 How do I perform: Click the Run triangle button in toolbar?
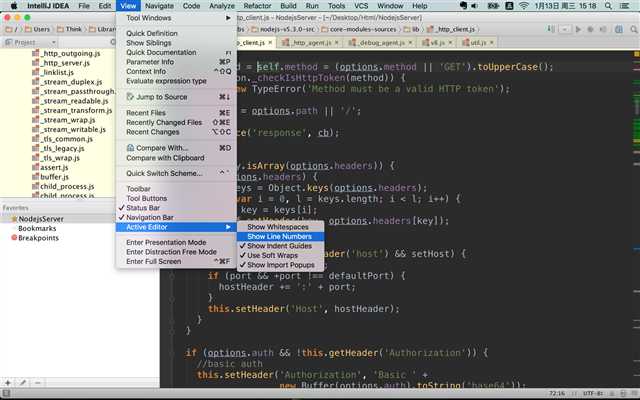click(x=578, y=29)
